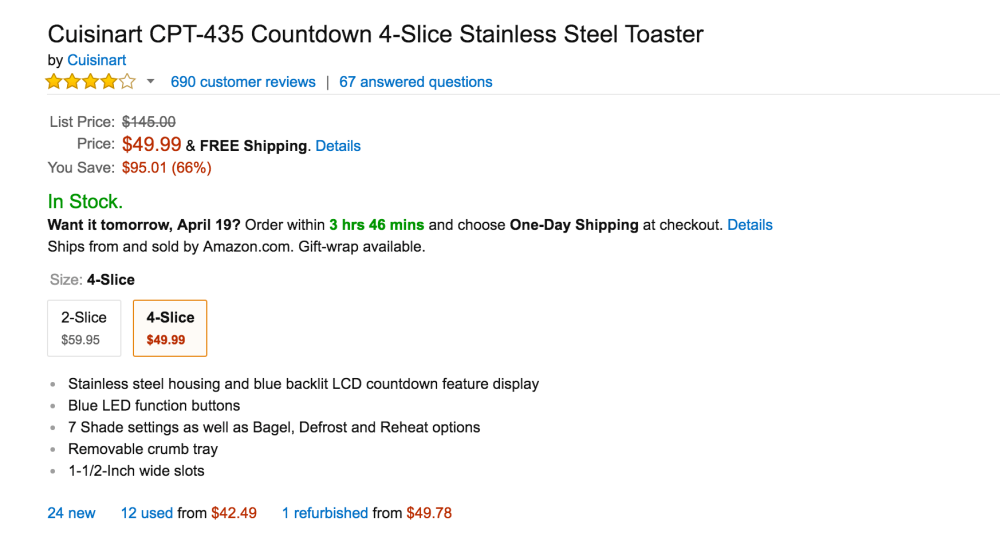Select the 2-Slice size option
The image size is (1000, 533).
click(x=84, y=328)
